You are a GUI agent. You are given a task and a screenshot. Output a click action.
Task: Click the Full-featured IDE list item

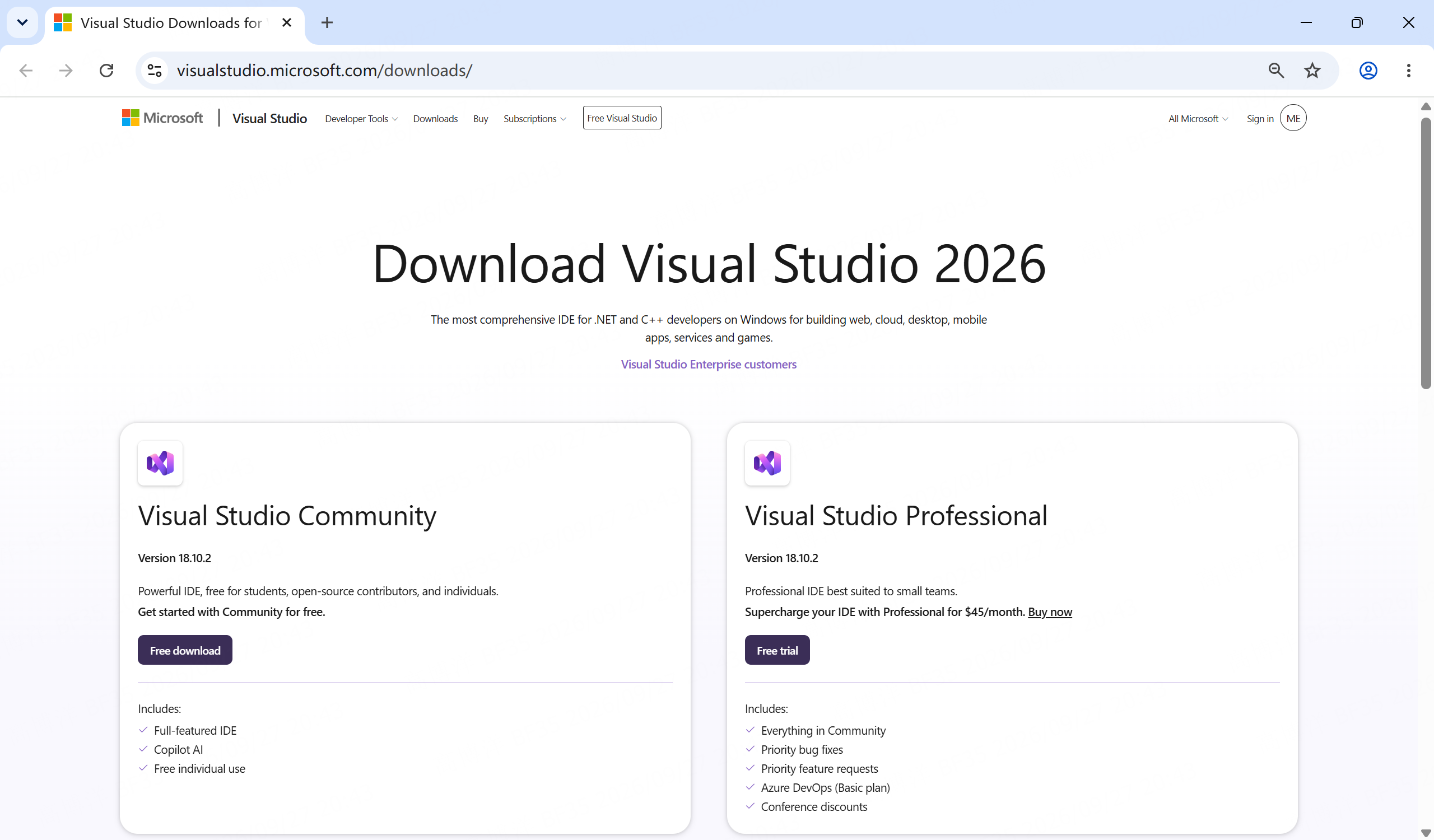pos(195,730)
